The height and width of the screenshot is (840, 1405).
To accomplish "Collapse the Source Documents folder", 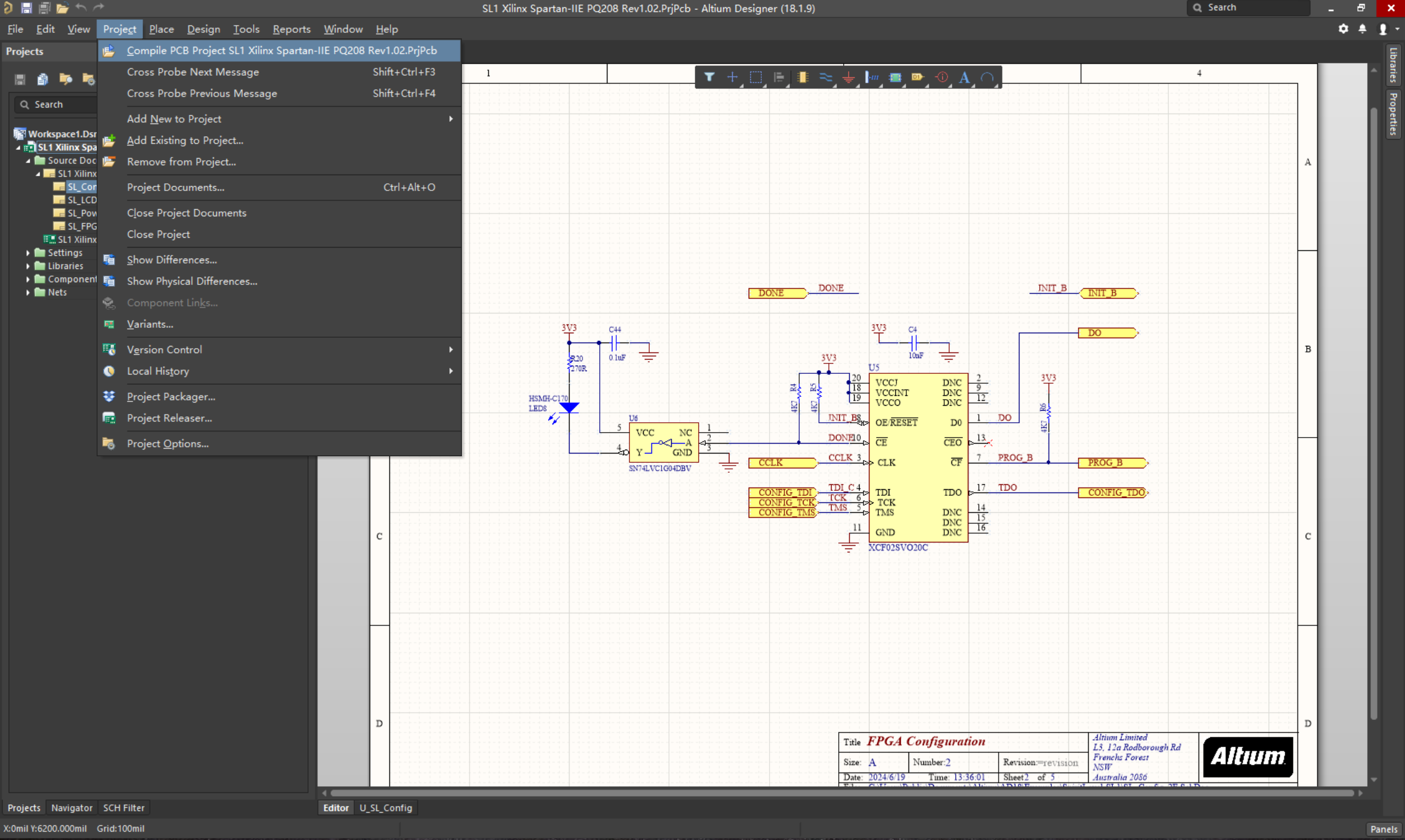I will pyautogui.click(x=28, y=161).
